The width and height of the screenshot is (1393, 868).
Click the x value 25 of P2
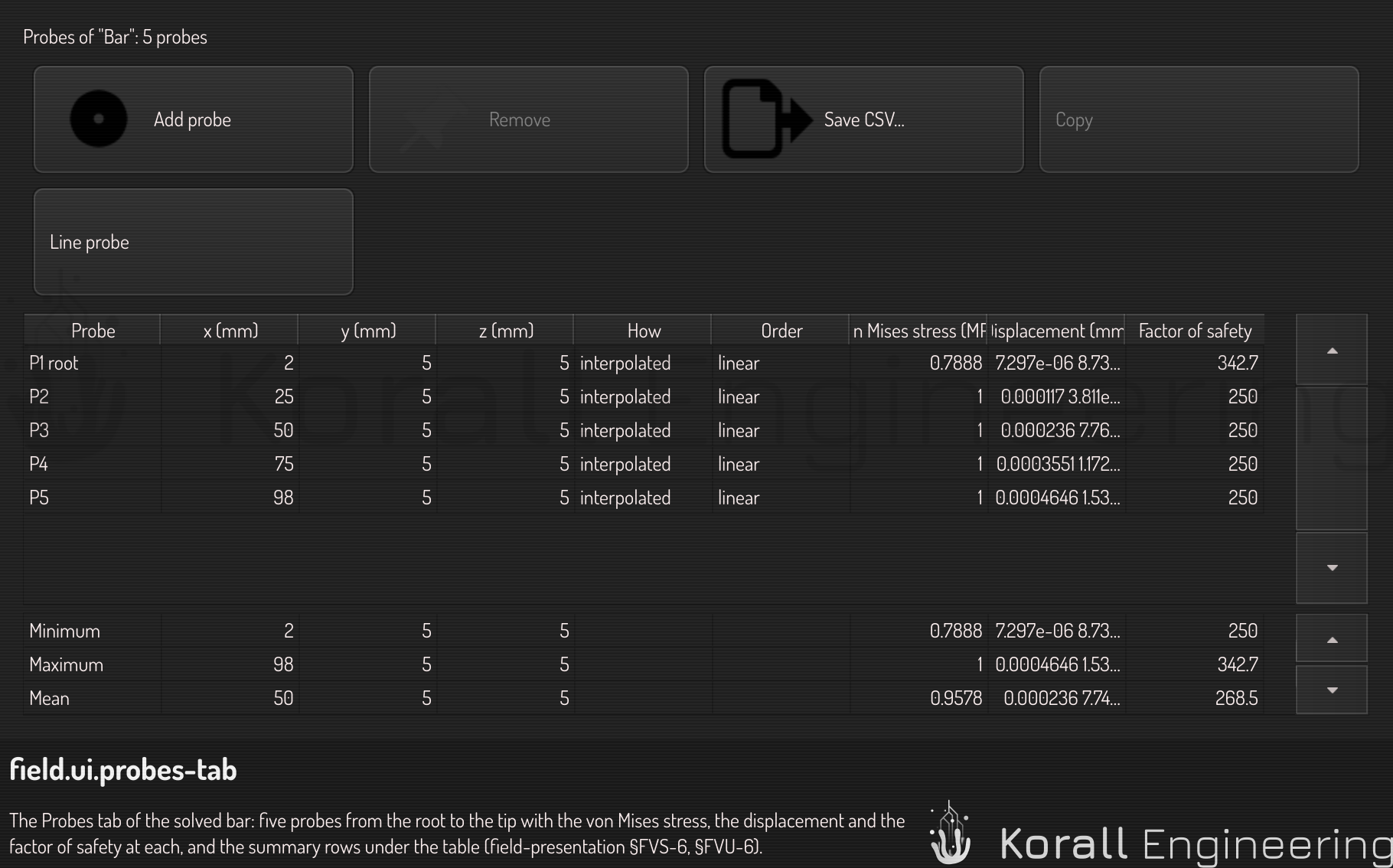click(230, 396)
